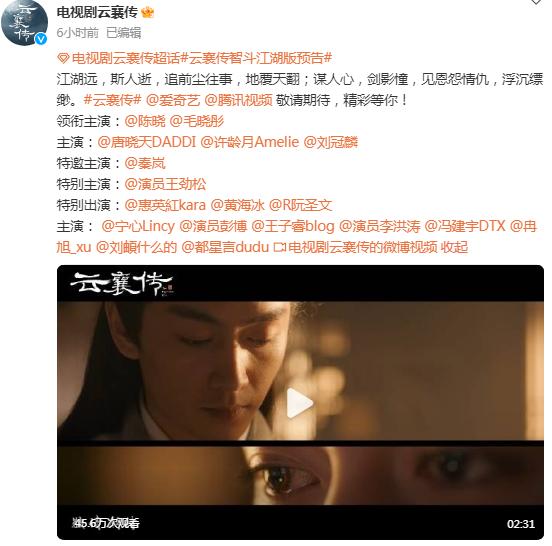Image resolution: width=552 pixels, height=546 pixels.
Task: Open @唐晓天DADDI profile link
Action: click(x=146, y=142)
